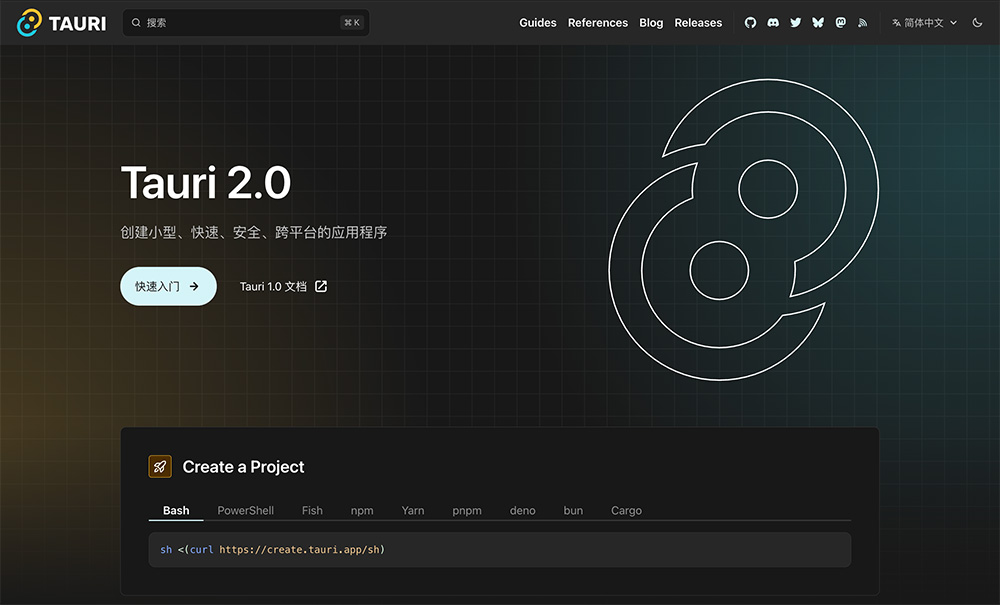Screen dimensions: 1000x605
Task: Open the Twitter icon link
Action: [x=795, y=22]
